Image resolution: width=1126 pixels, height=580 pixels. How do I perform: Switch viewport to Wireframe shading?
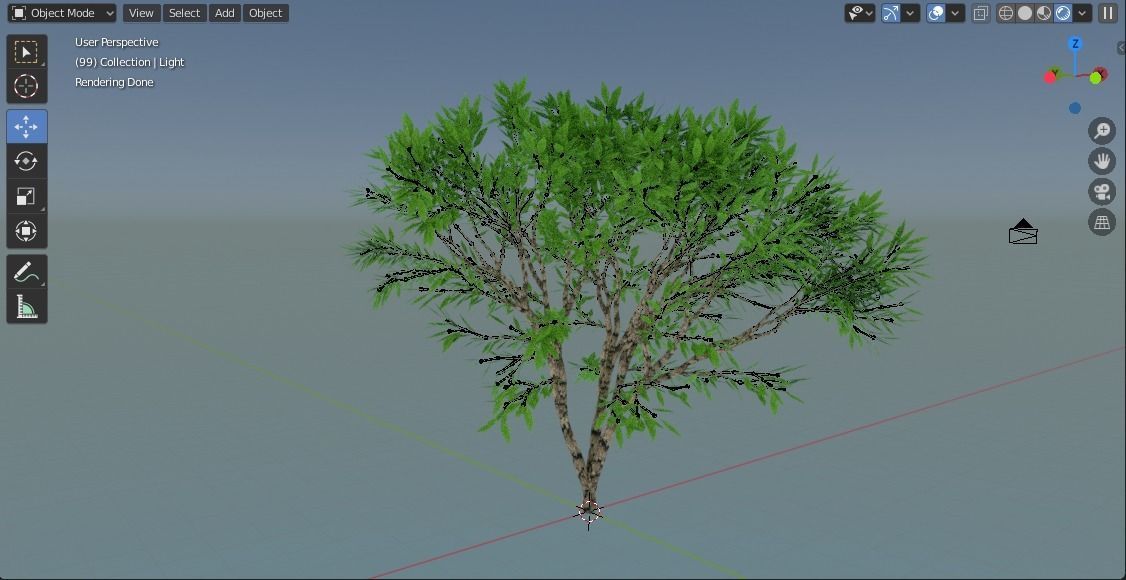tap(1007, 12)
